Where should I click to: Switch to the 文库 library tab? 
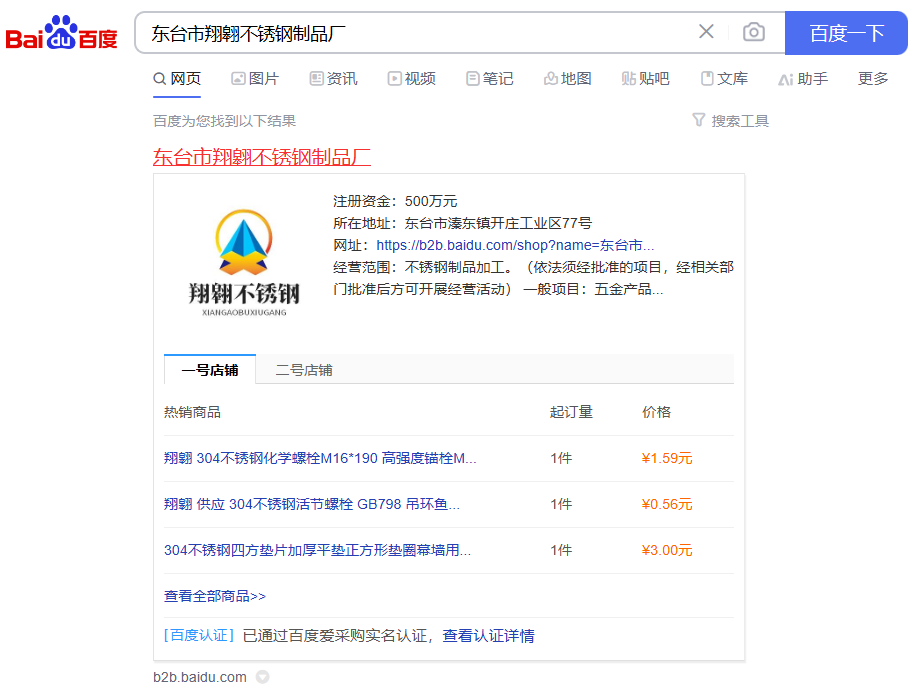tap(723, 78)
